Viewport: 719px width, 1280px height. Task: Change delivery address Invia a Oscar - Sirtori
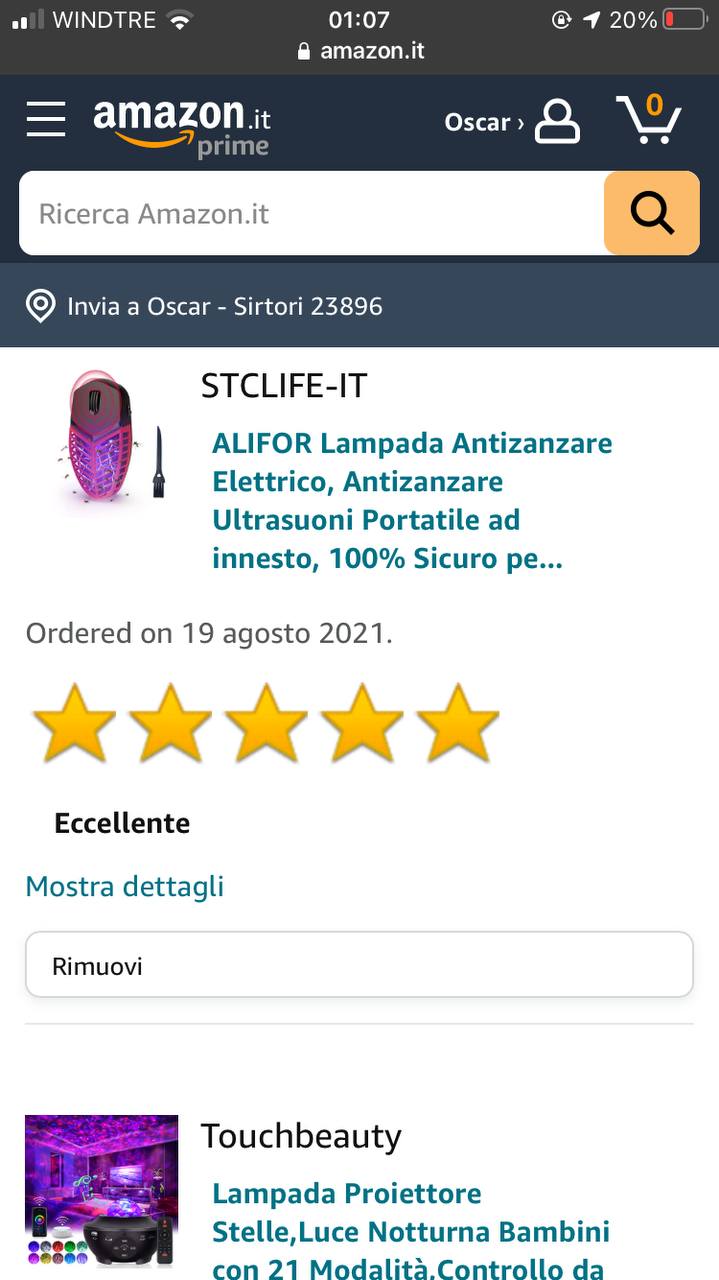click(x=225, y=306)
